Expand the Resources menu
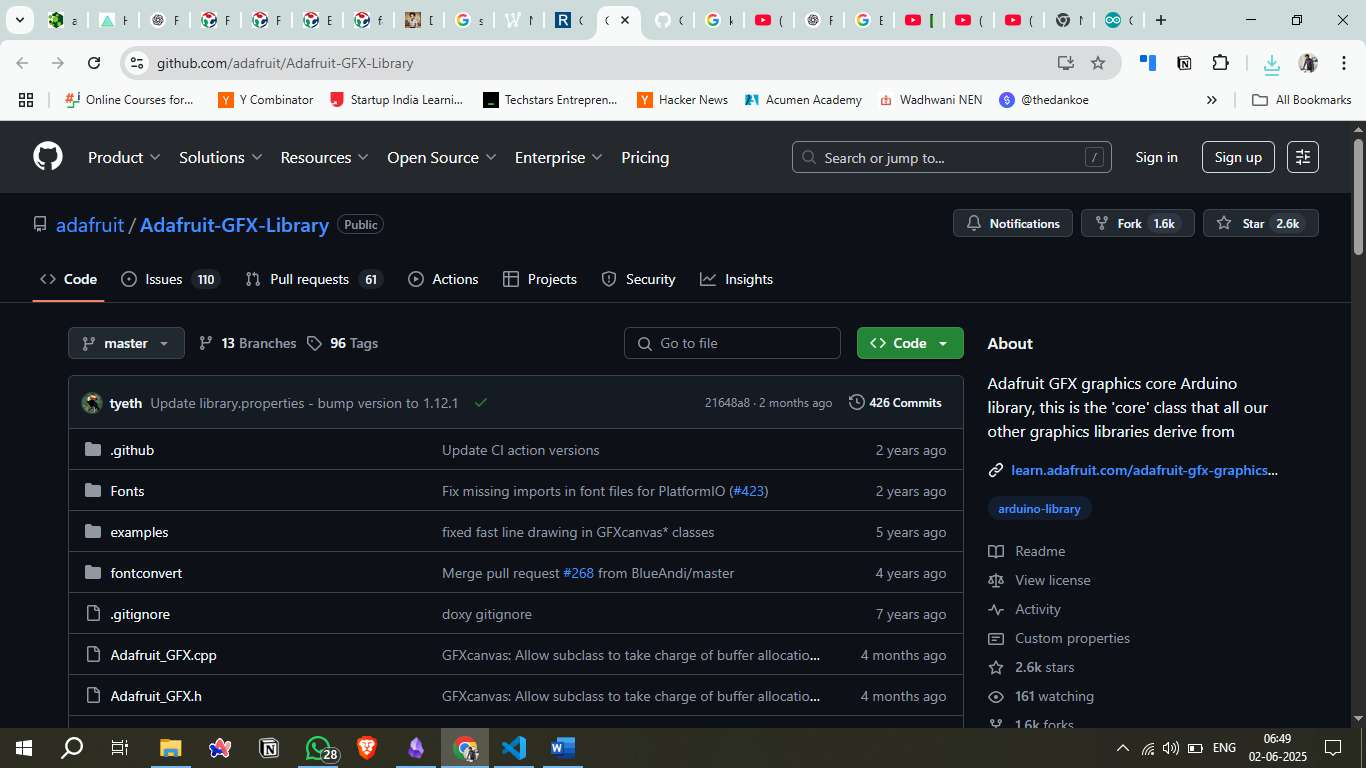This screenshot has height=768, width=1366. (325, 157)
